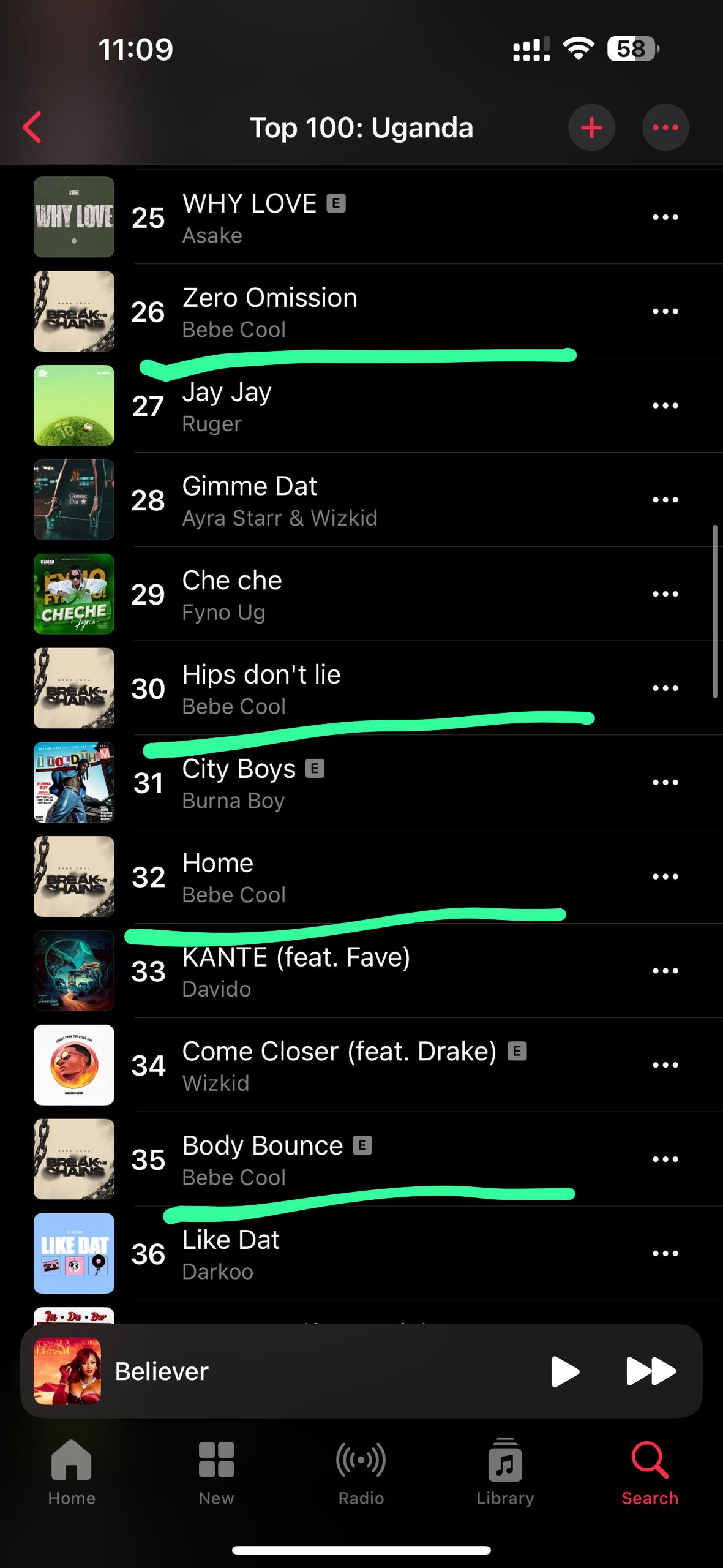This screenshot has width=723, height=1568.
Task: Show options for City Boys
Action: (x=665, y=782)
